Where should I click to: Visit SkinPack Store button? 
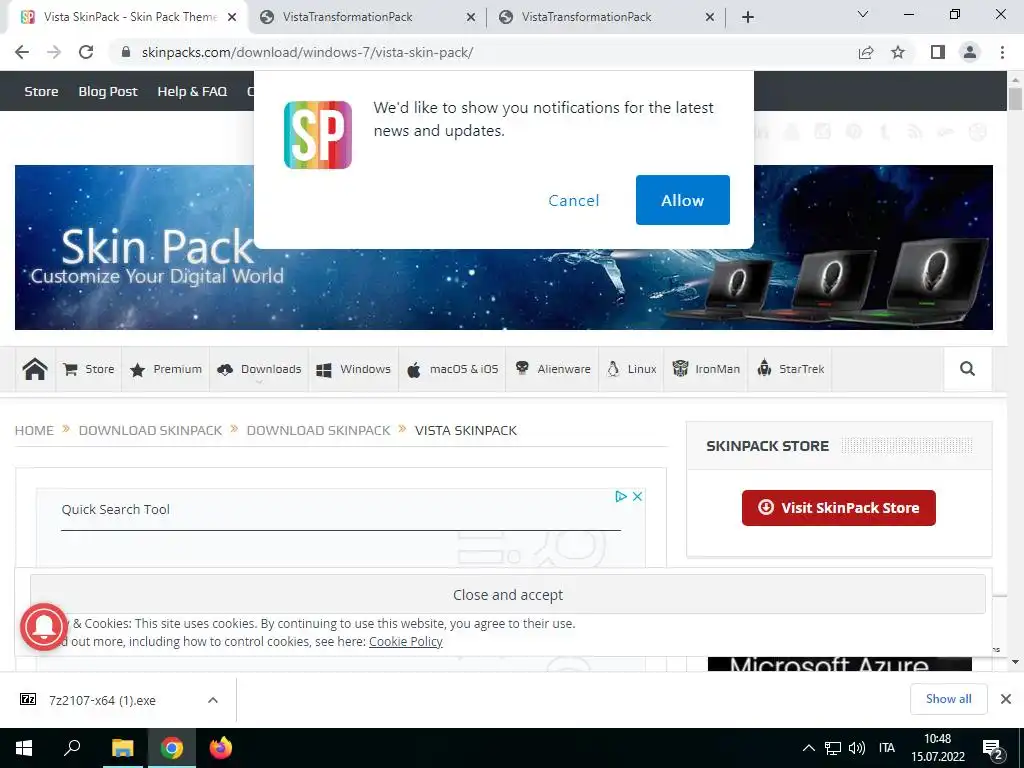[x=839, y=507]
